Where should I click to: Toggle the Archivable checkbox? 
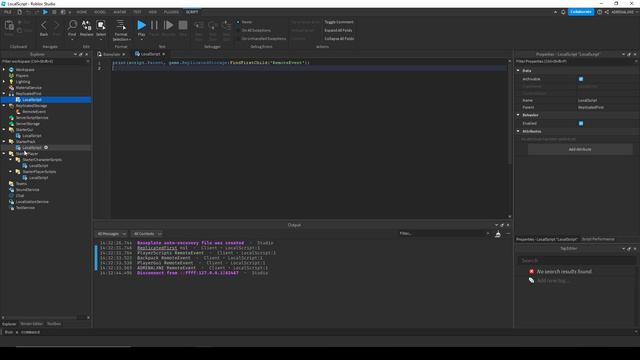581,79
